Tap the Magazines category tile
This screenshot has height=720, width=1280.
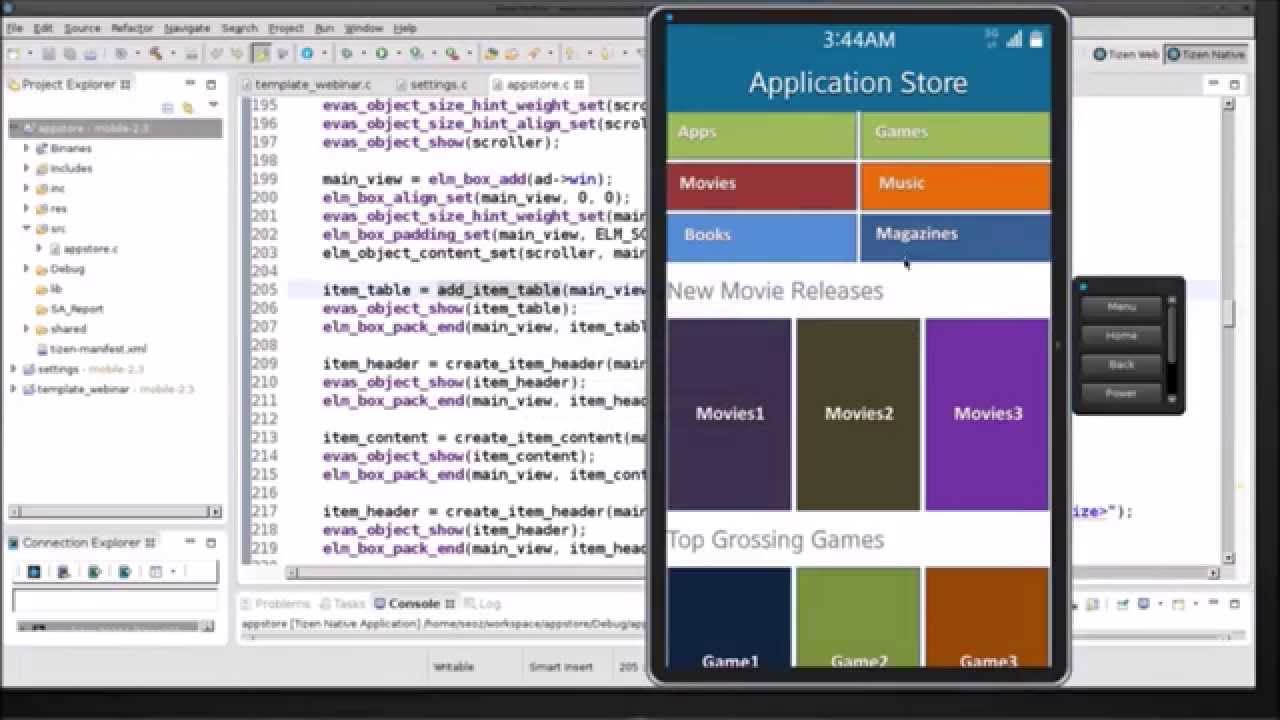tap(955, 237)
